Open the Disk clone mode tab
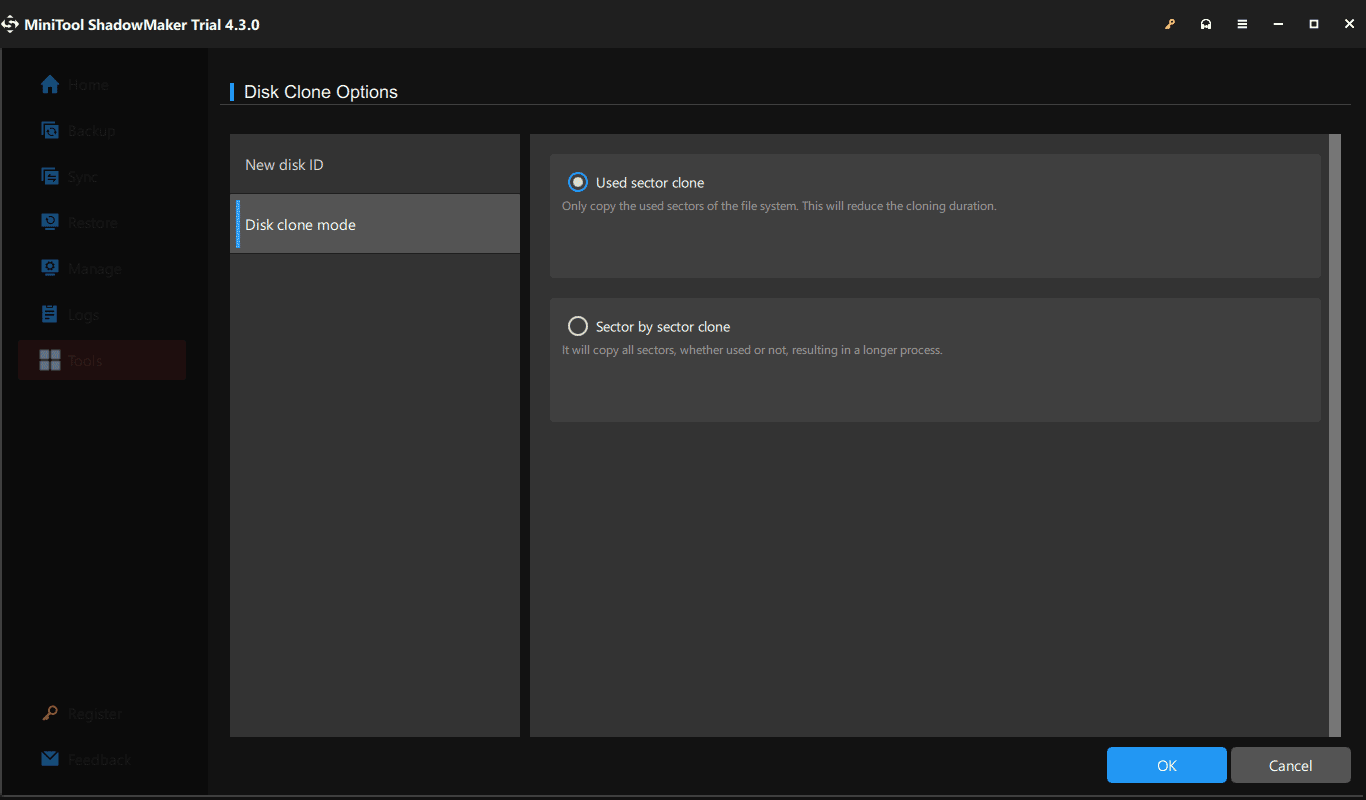This screenshot has width=1366, height=800. pyautogui.click(x=300, y=224)
